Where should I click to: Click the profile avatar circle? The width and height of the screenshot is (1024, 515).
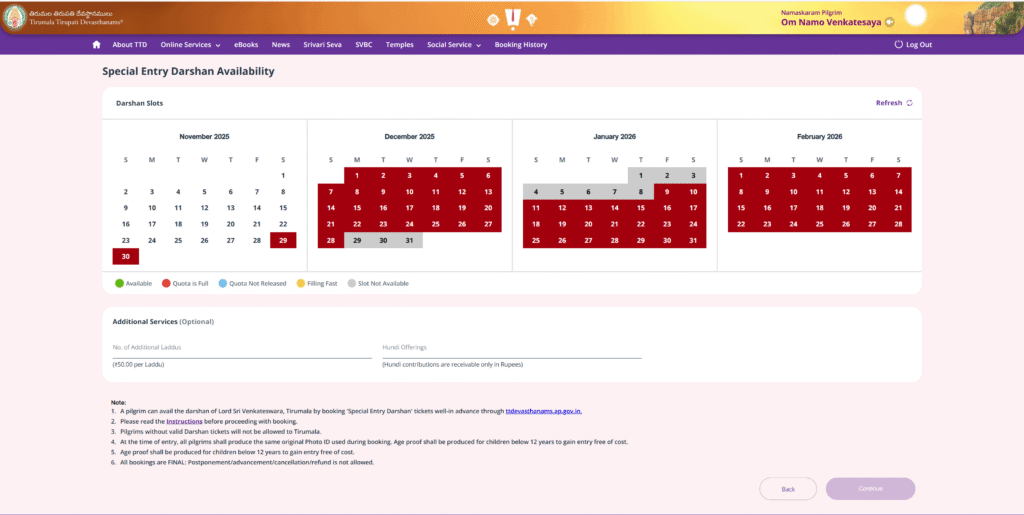(x=916, y=16)
